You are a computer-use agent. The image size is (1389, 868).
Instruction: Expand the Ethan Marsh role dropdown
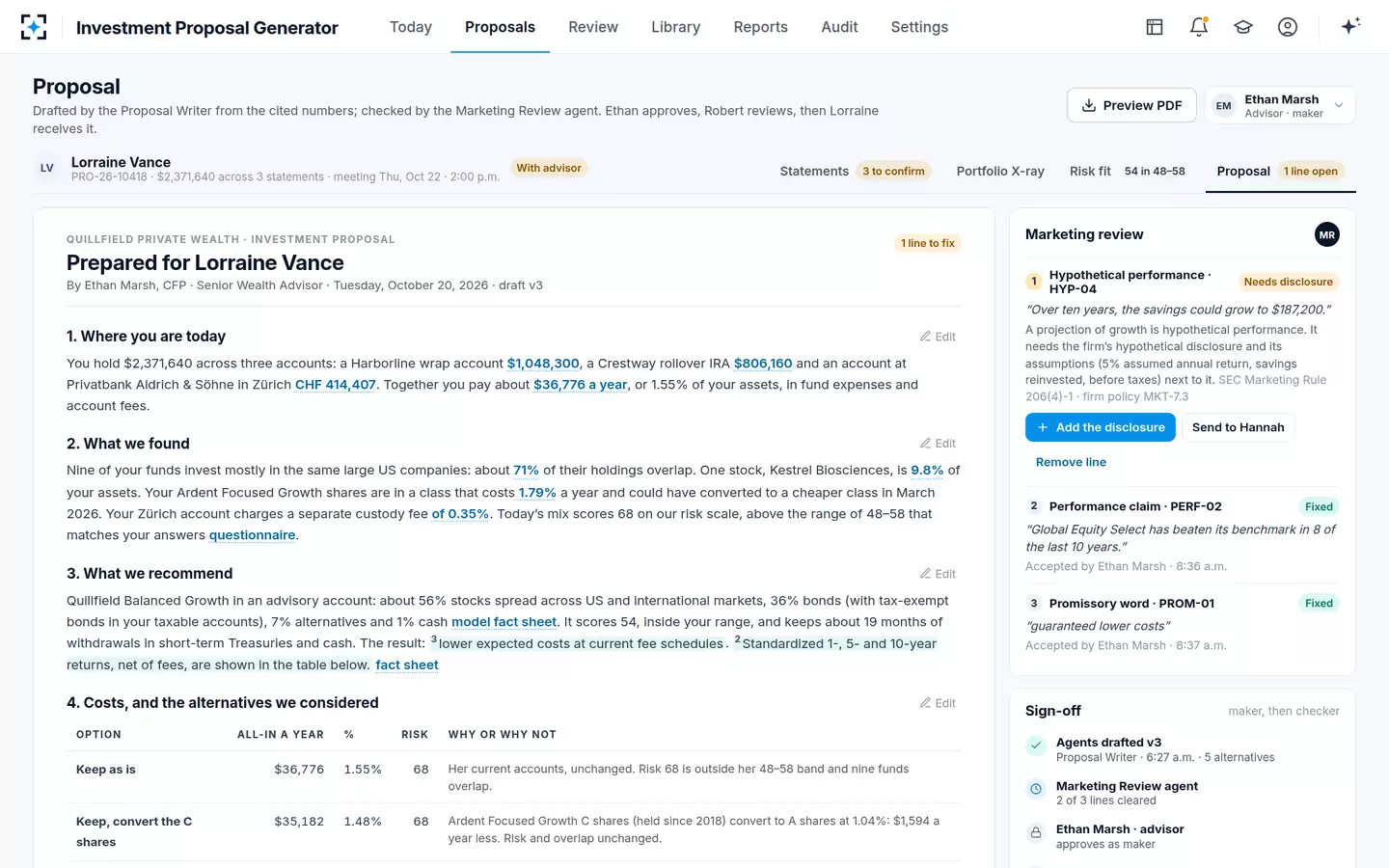(x=1281, y=105)
